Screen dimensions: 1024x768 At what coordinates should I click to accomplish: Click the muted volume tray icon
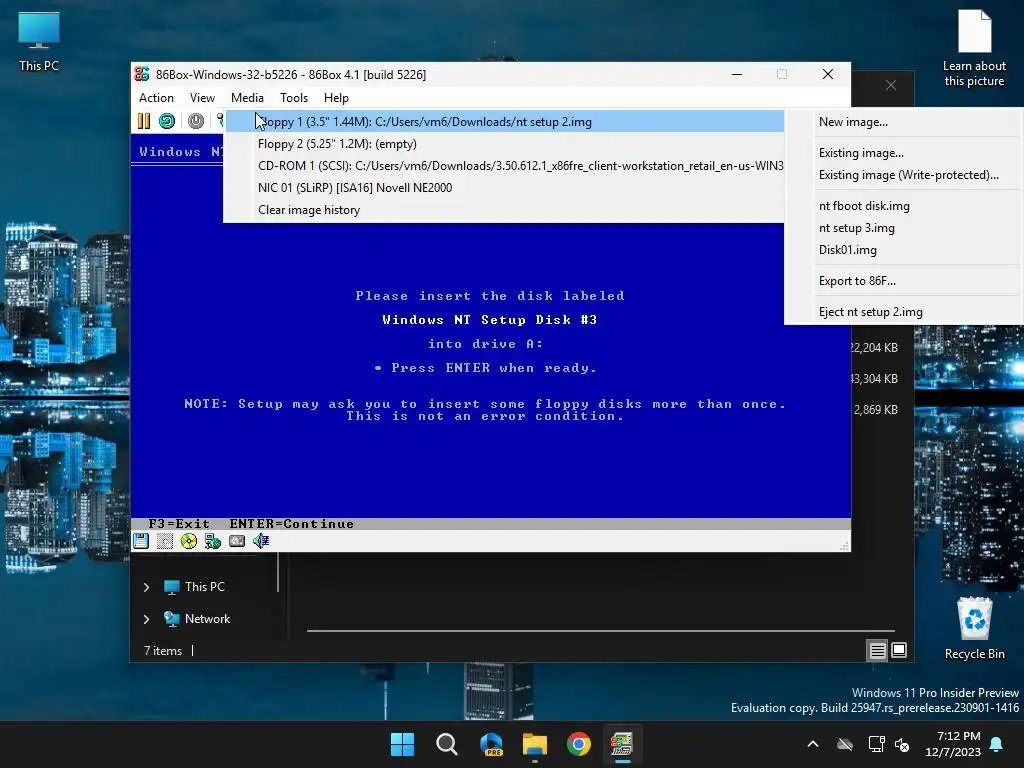point(902,744)
